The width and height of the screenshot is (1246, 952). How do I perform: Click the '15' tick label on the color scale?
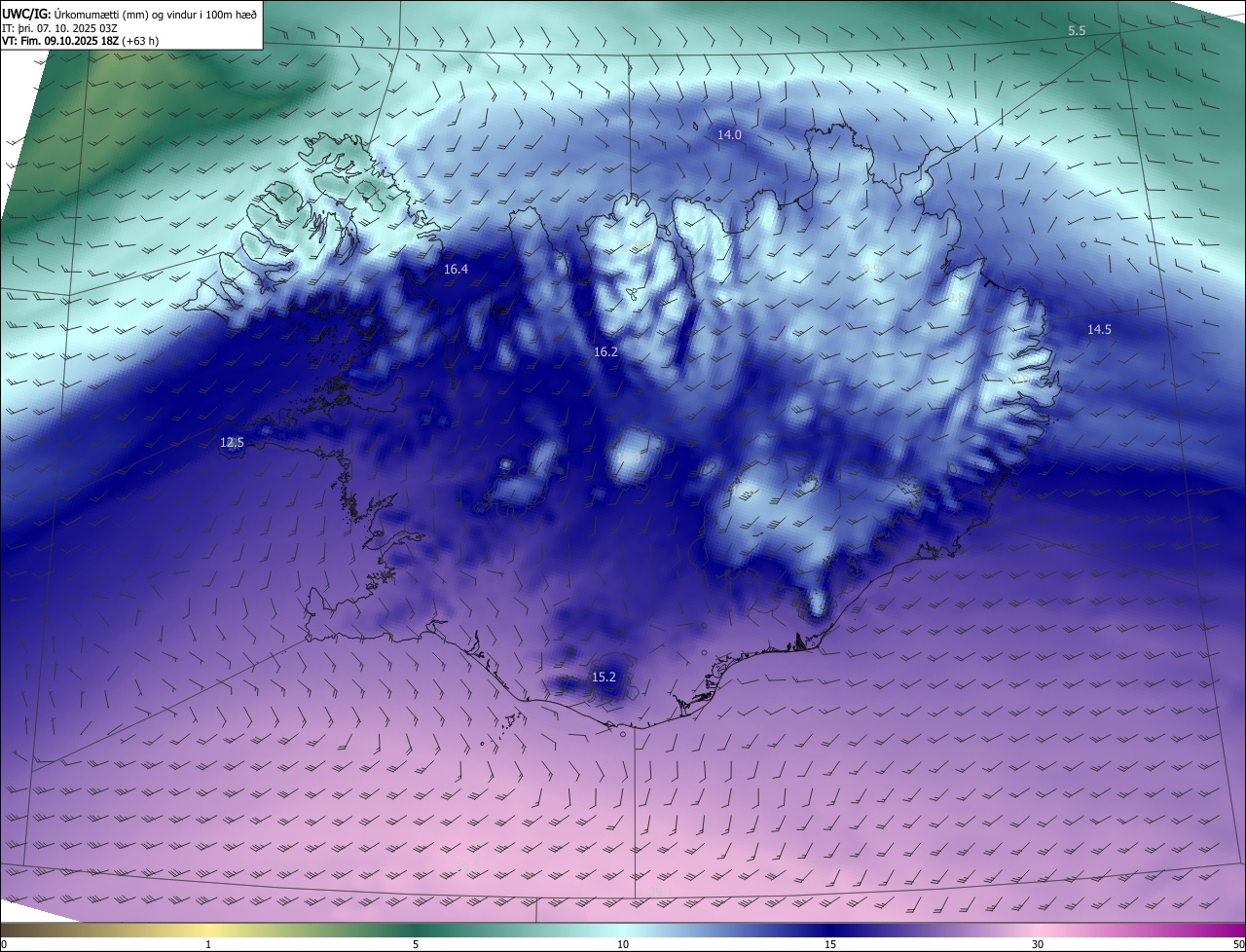pos(830,944)
